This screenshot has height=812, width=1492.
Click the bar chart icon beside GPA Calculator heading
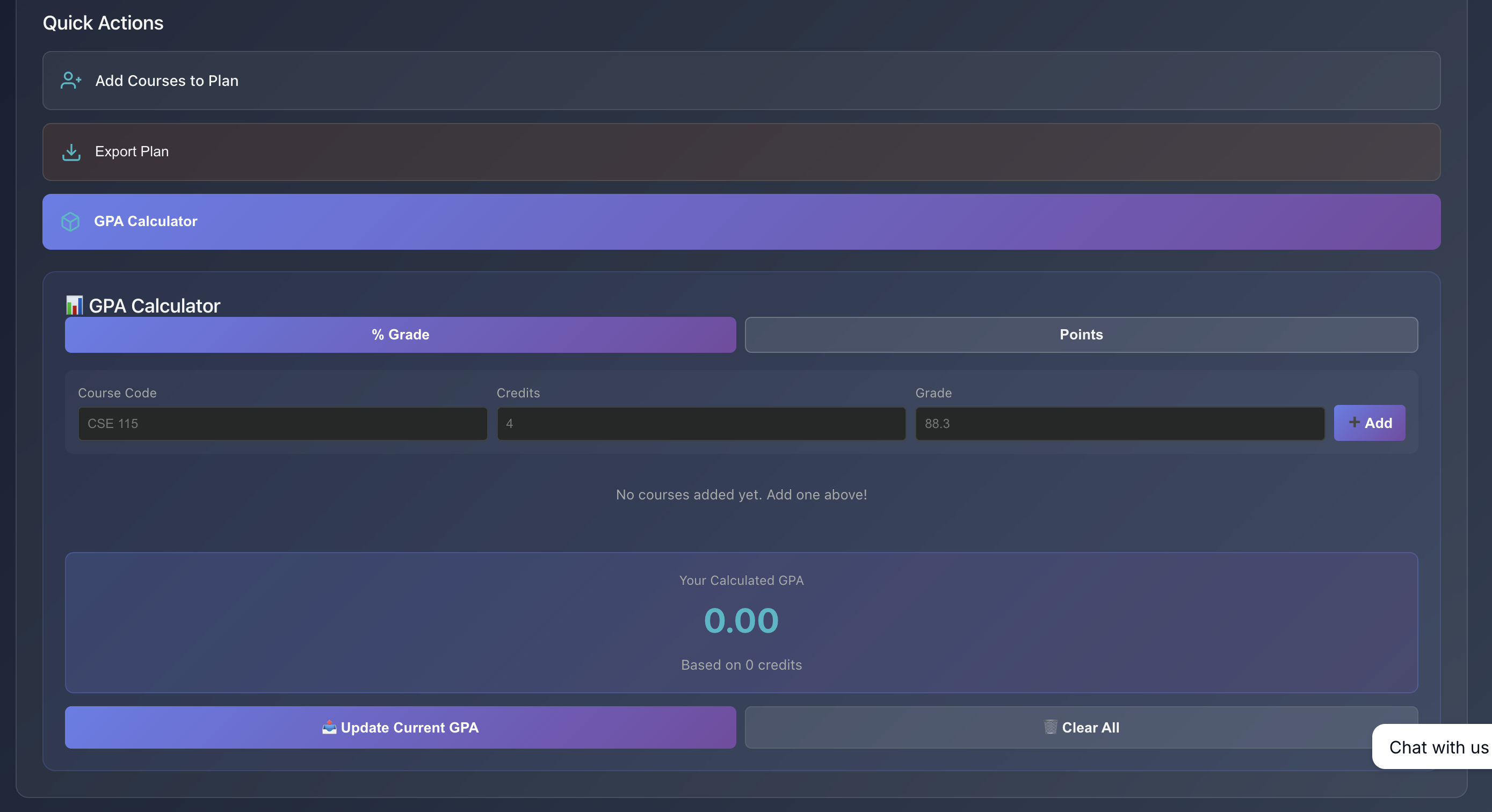click(74, 305)
